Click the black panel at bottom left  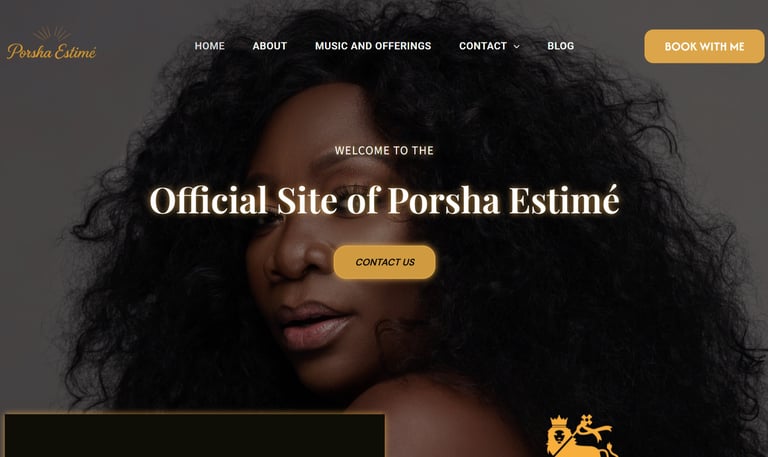194,435
